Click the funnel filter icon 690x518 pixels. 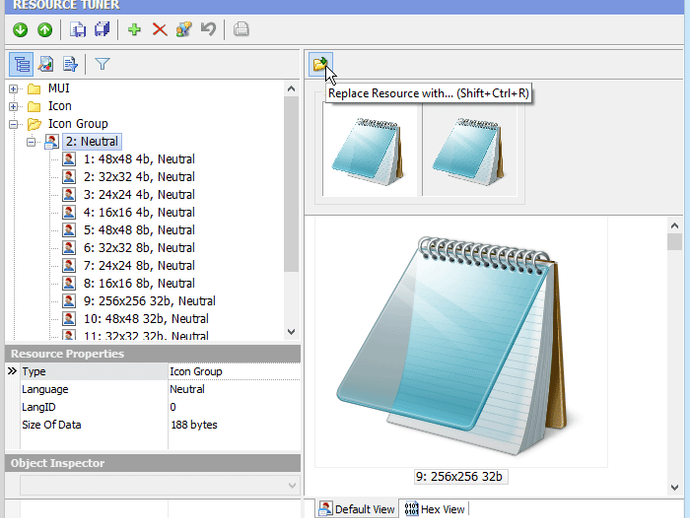102,64
